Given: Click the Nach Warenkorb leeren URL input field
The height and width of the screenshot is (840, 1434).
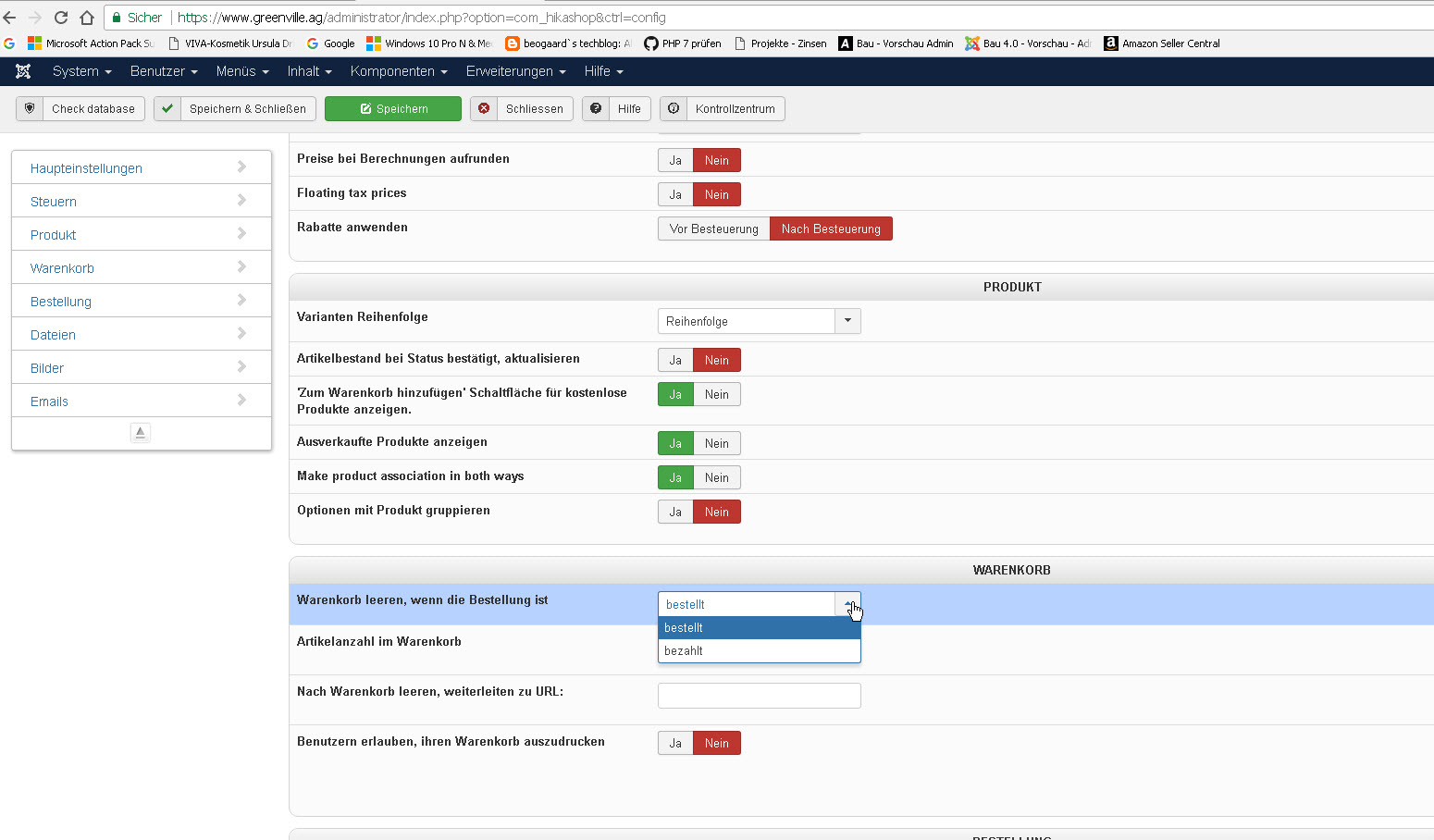Looking at the screenshot, I should point(760,696).
